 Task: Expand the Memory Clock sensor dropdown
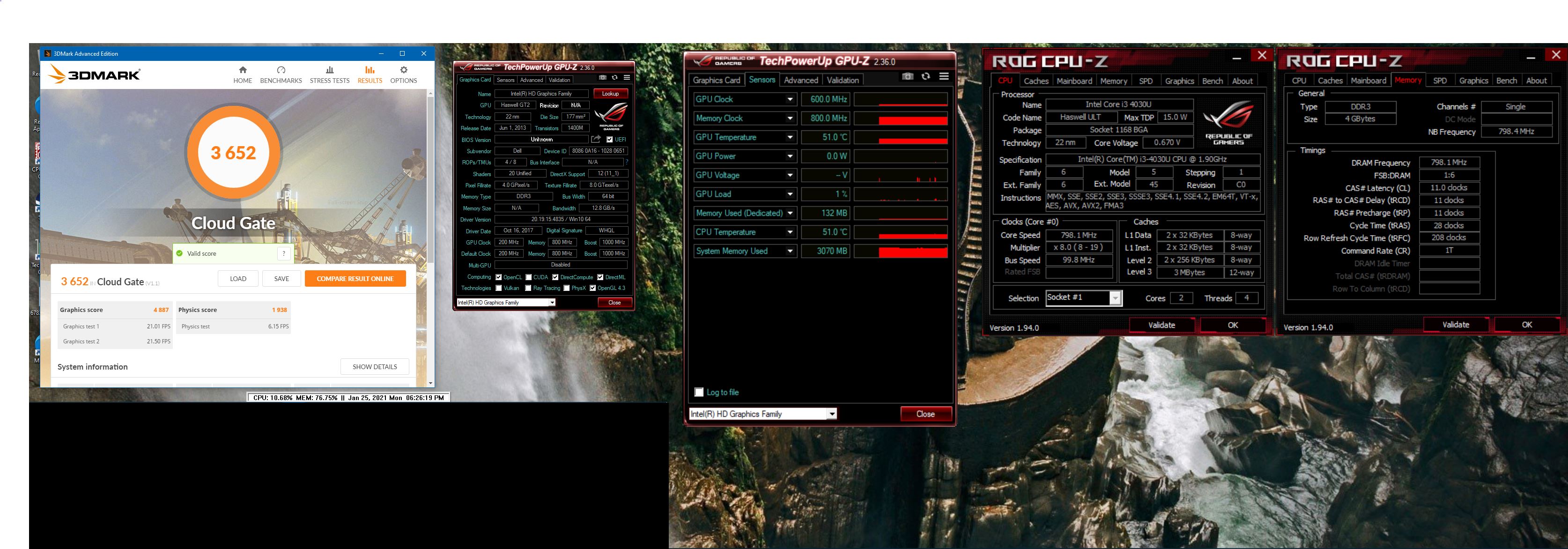[x=790, y=118]
